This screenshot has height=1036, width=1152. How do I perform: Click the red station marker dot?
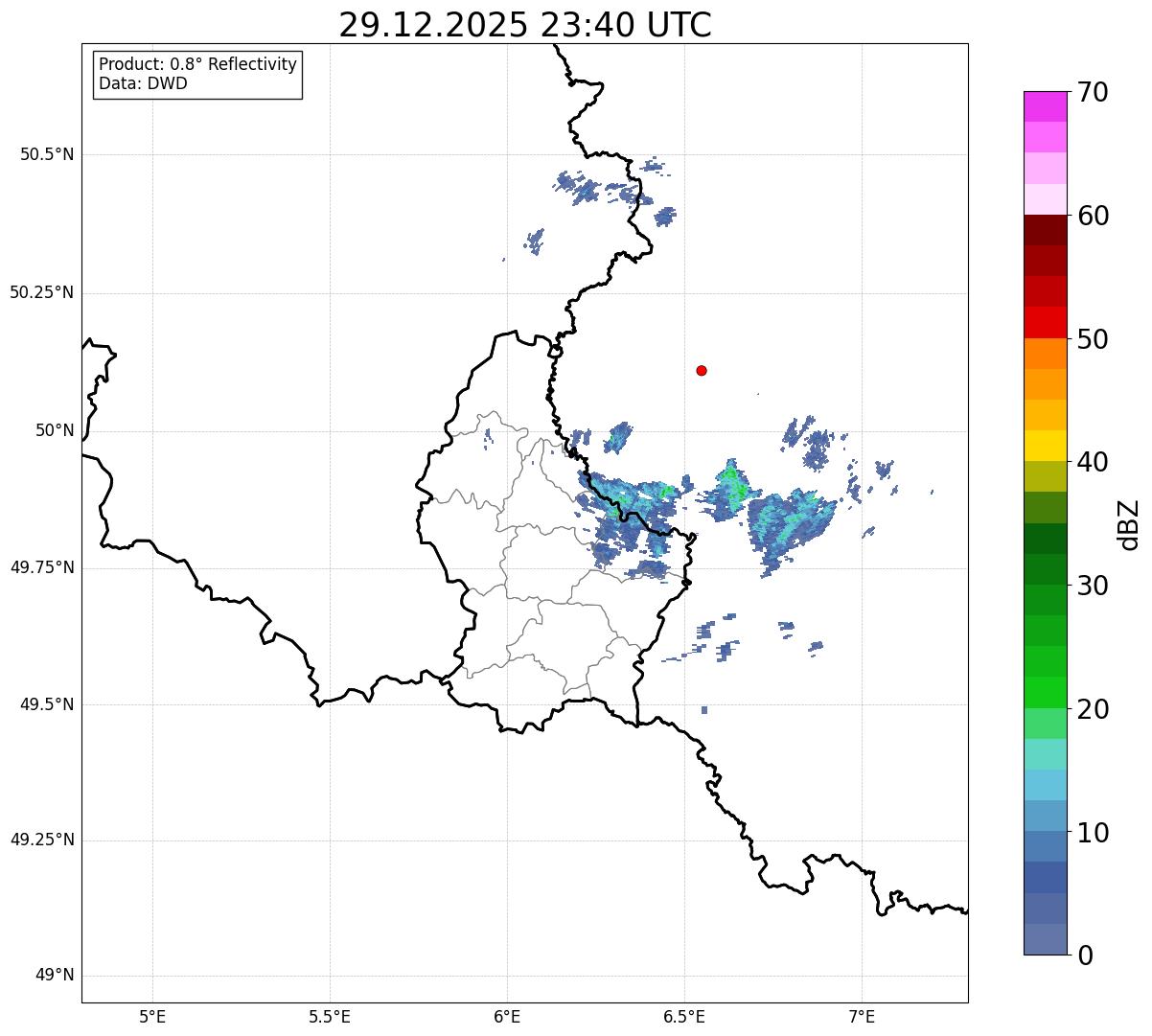point(702,370)
